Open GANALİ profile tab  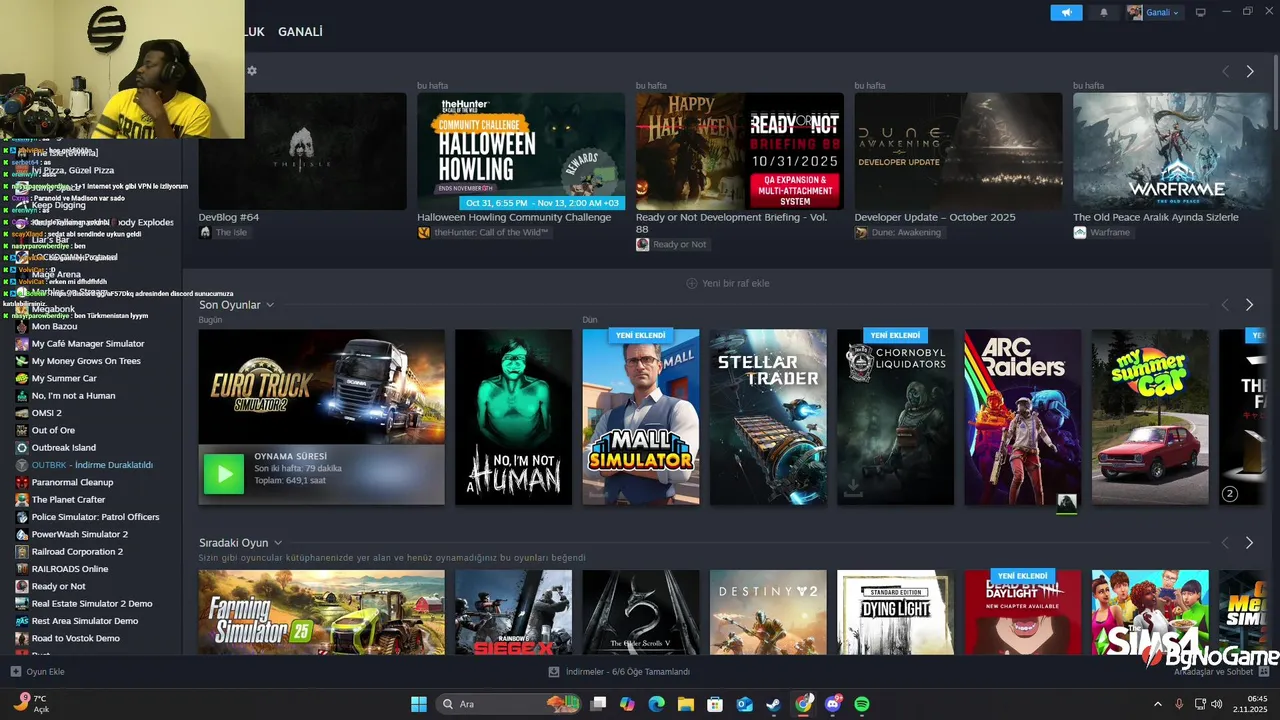tap(300, 32)
